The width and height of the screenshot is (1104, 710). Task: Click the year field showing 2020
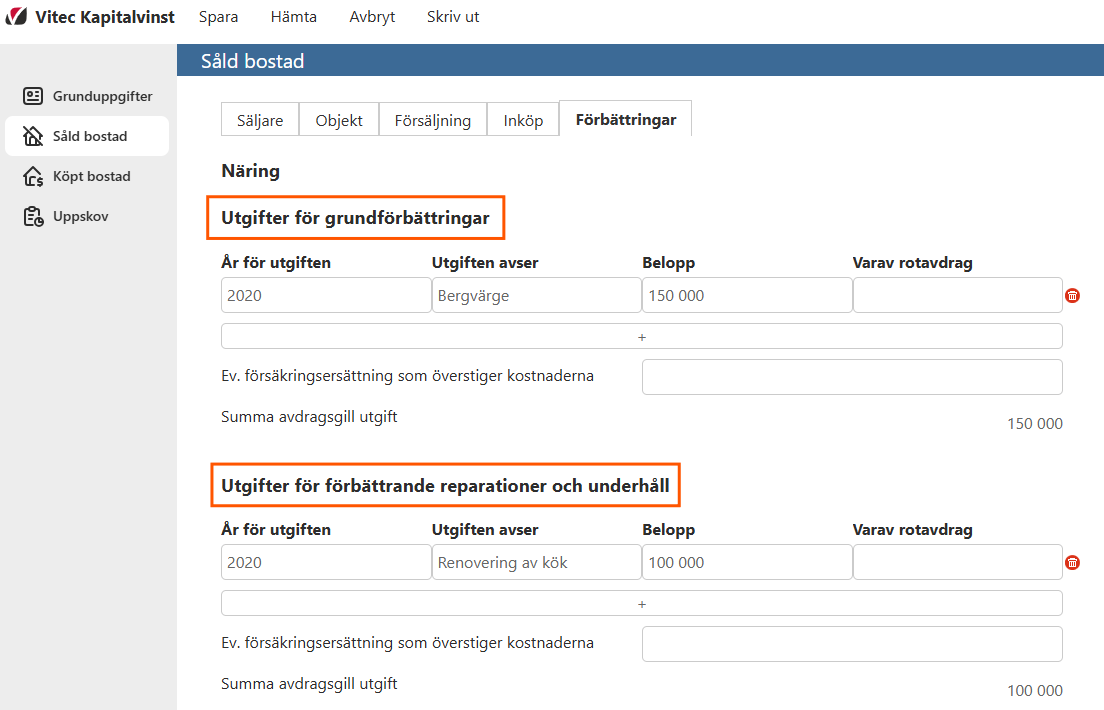[325, 295]
